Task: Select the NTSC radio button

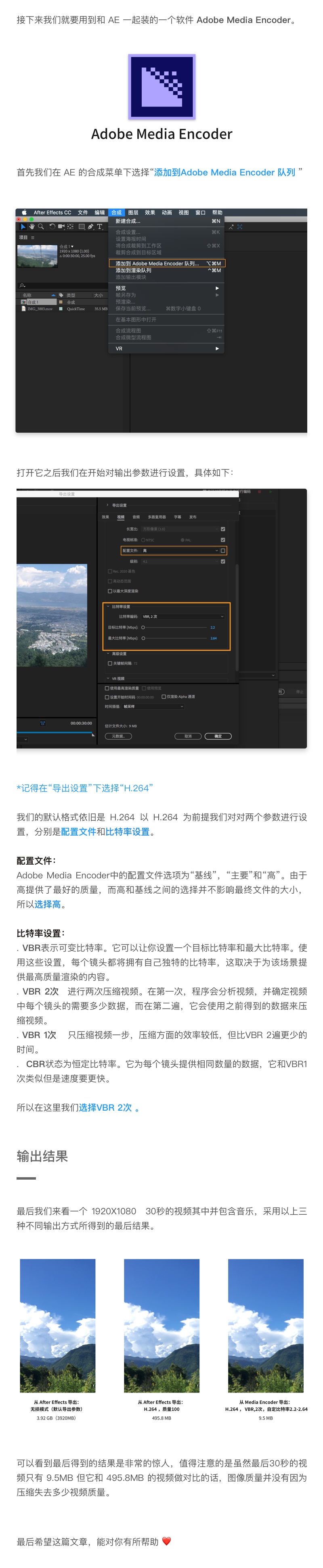Action: 143,539
